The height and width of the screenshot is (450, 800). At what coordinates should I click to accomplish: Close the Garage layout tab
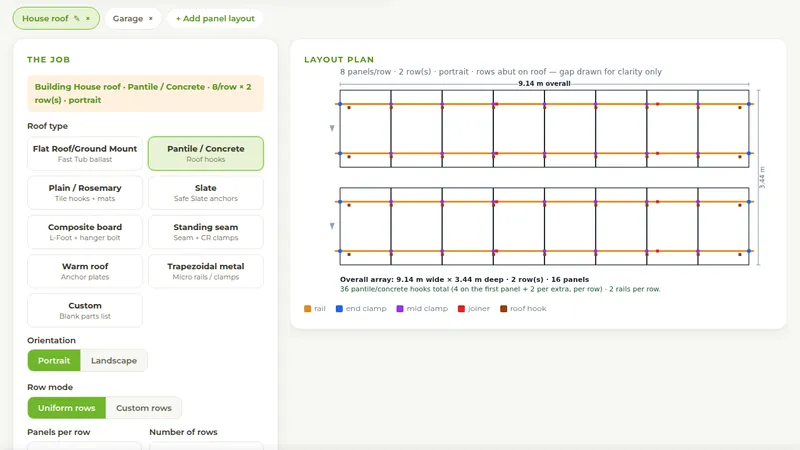(151, 18)
